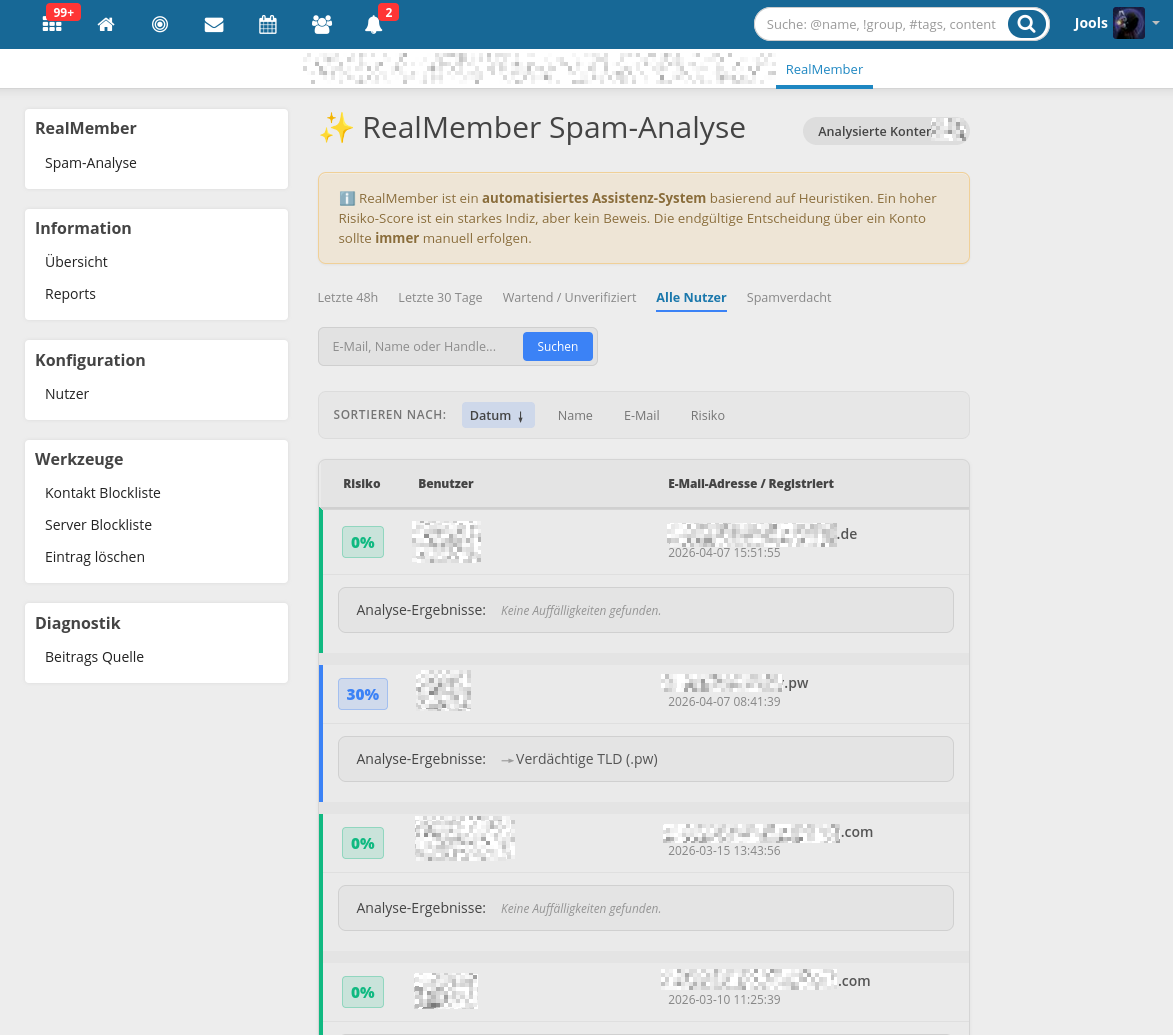The width and height of the screenshot is (1173, 1035).
Task: Click the 30% risk score badge
Action: tap(362, 694)
